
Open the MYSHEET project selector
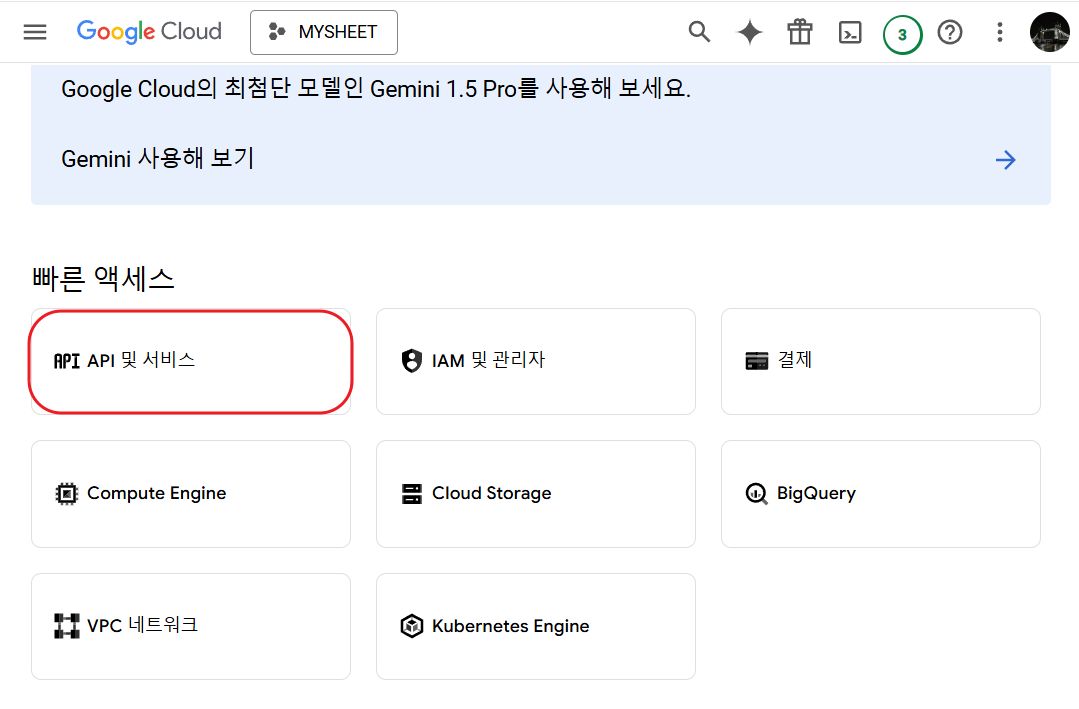coord(324,32)
